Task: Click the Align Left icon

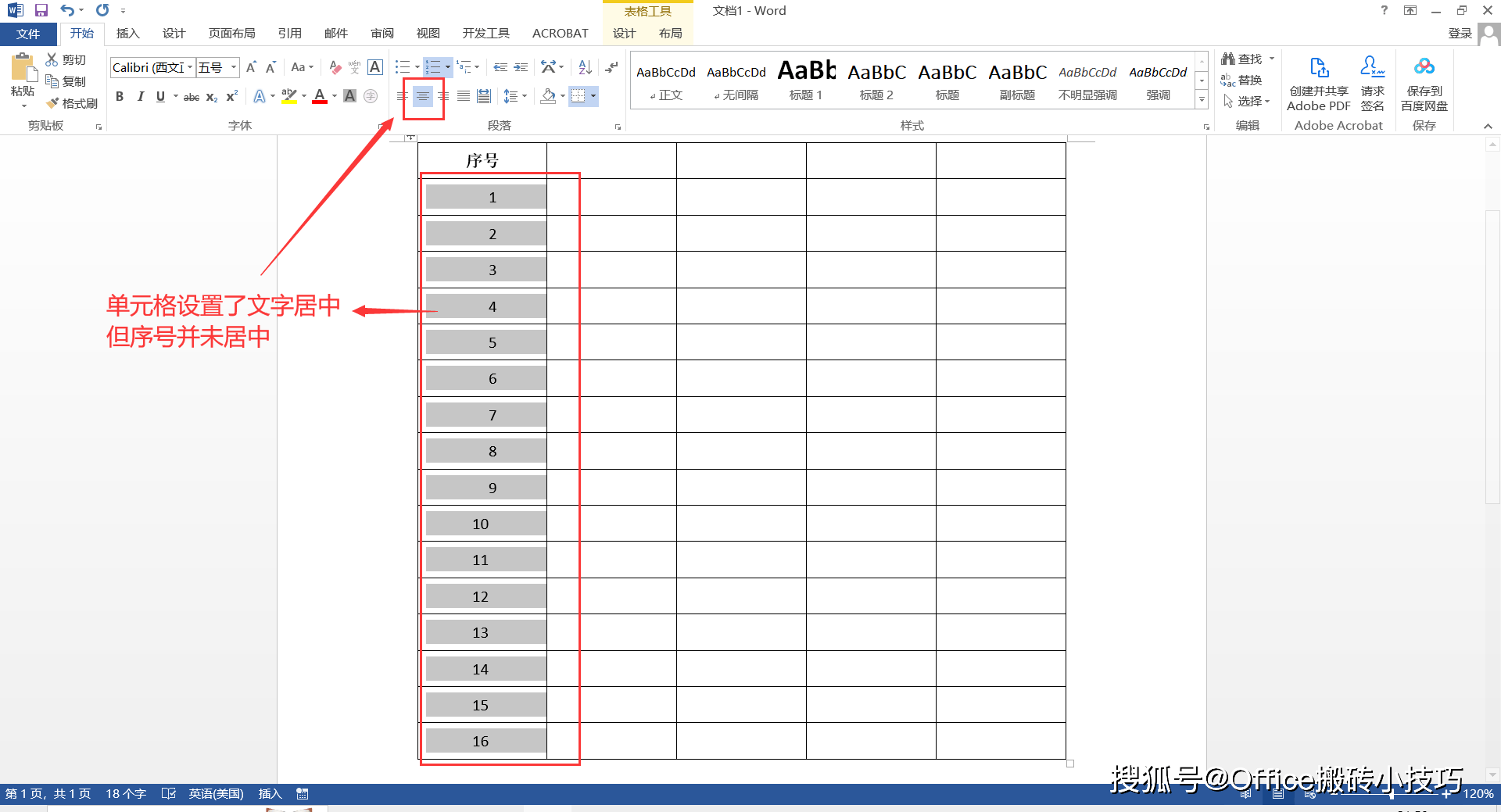Action: 402,96
